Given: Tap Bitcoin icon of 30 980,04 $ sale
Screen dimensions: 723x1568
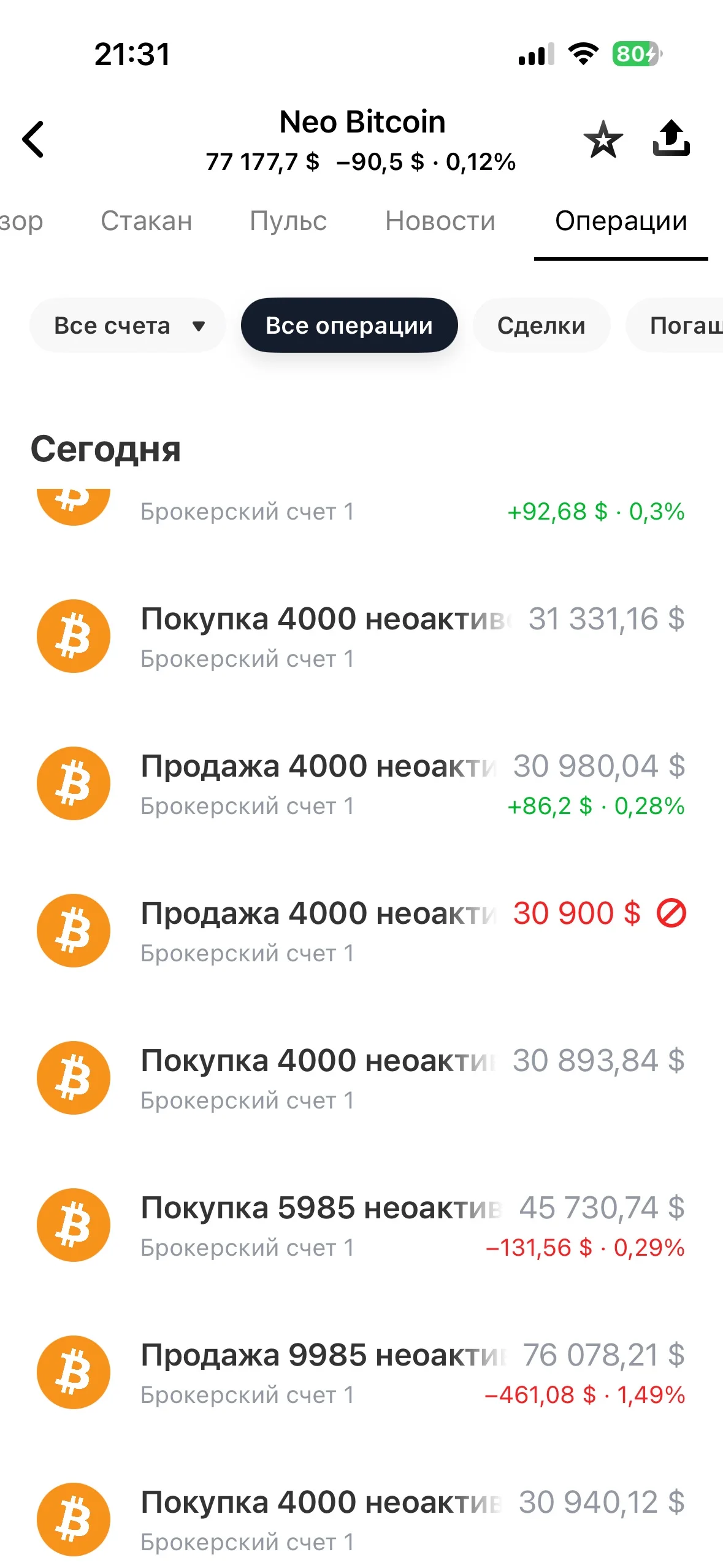Looking at the screenshot, I should tap(74, 783).
